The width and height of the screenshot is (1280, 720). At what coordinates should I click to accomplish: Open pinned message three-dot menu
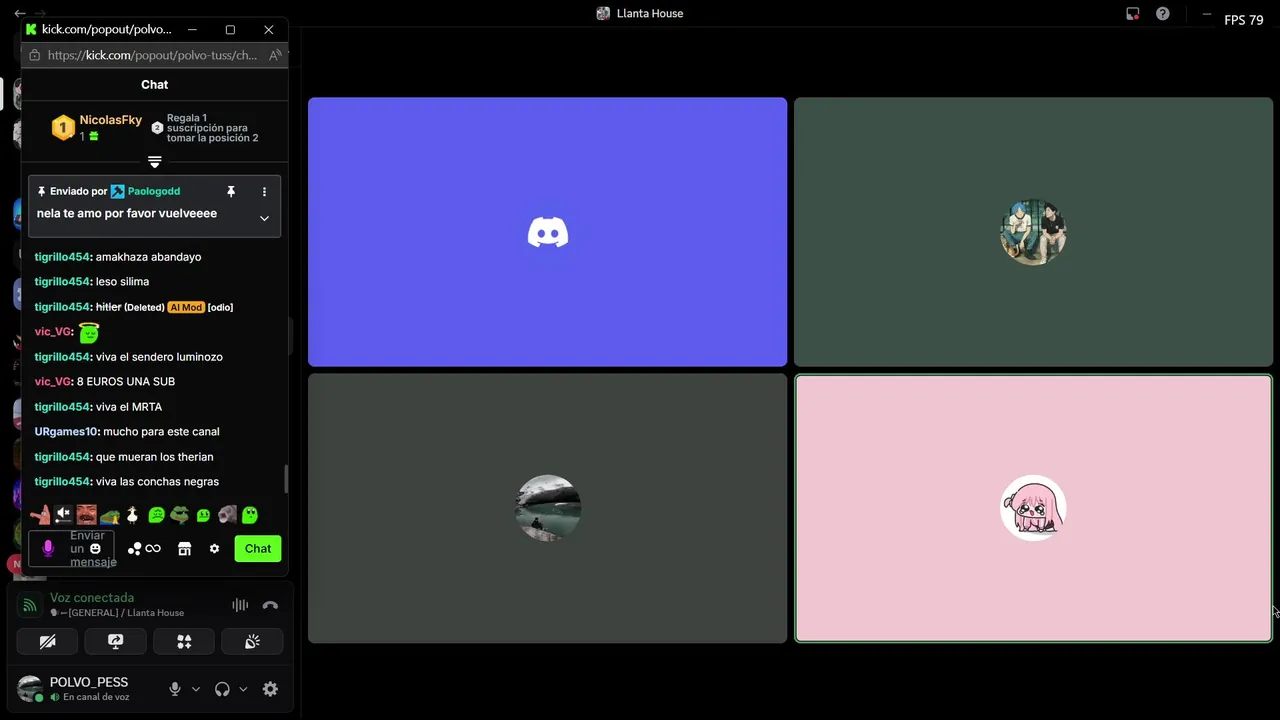tap(264, 191)
